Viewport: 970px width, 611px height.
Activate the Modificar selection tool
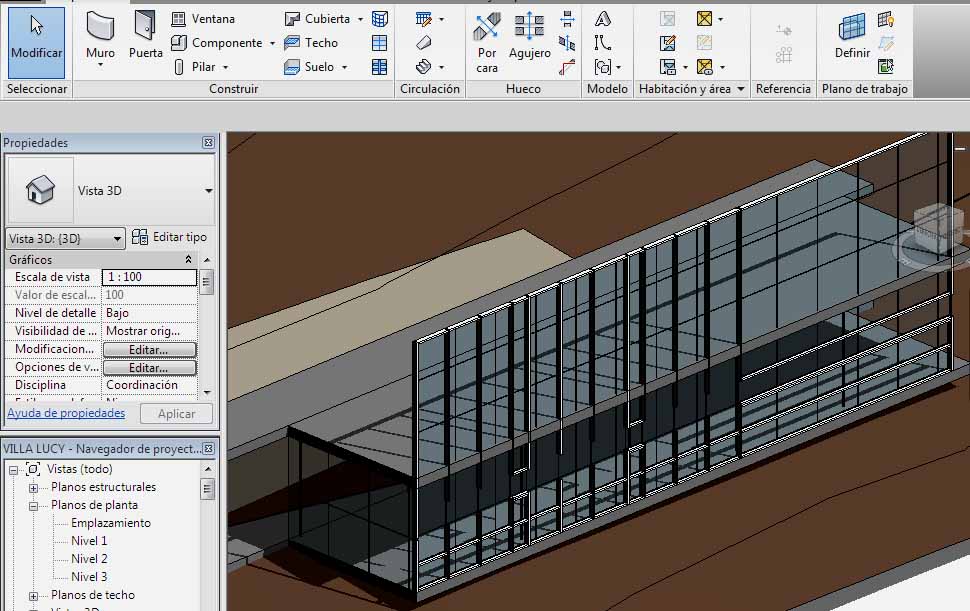[x=36, y=38]
